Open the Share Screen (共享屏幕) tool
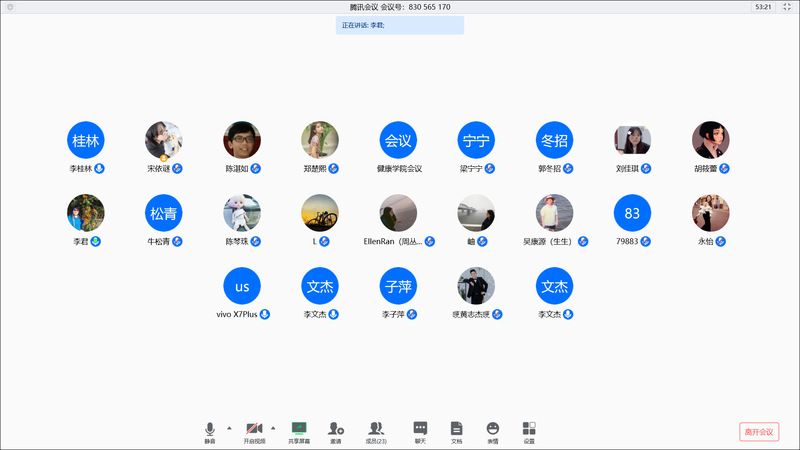 (x=298, y=431)
